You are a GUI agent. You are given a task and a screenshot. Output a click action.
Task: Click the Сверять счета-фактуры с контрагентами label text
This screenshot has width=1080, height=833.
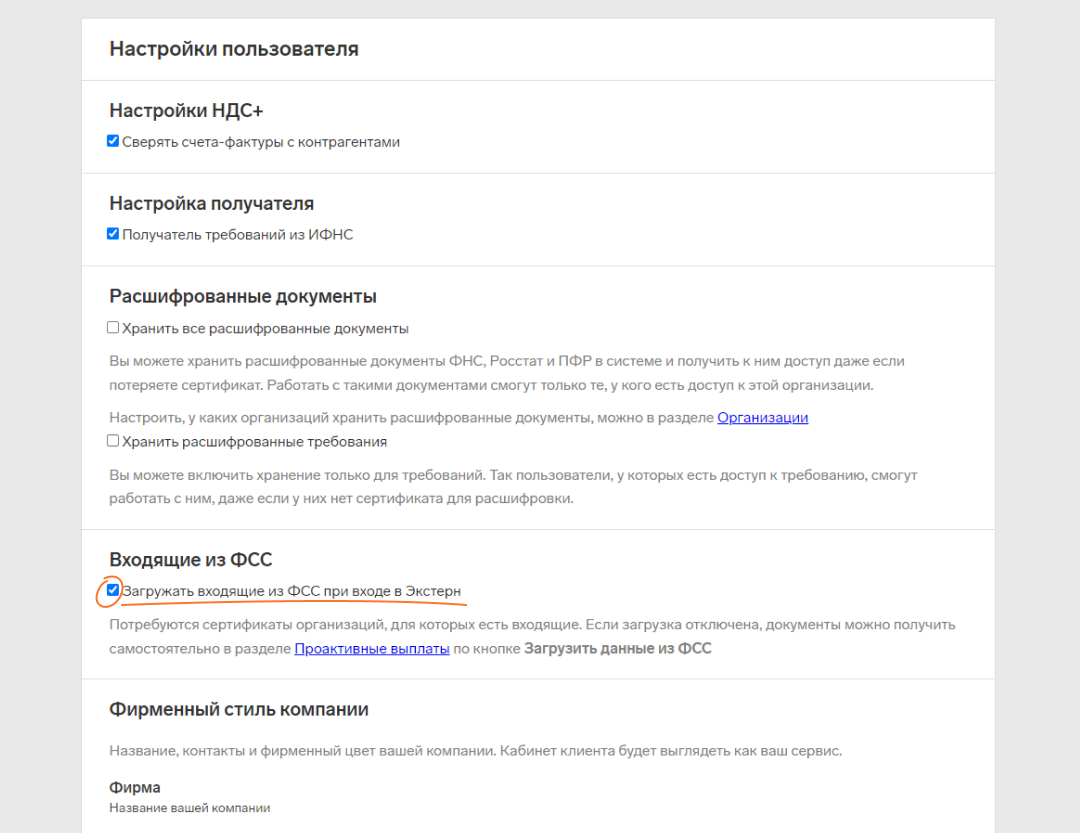coord(260,142)
